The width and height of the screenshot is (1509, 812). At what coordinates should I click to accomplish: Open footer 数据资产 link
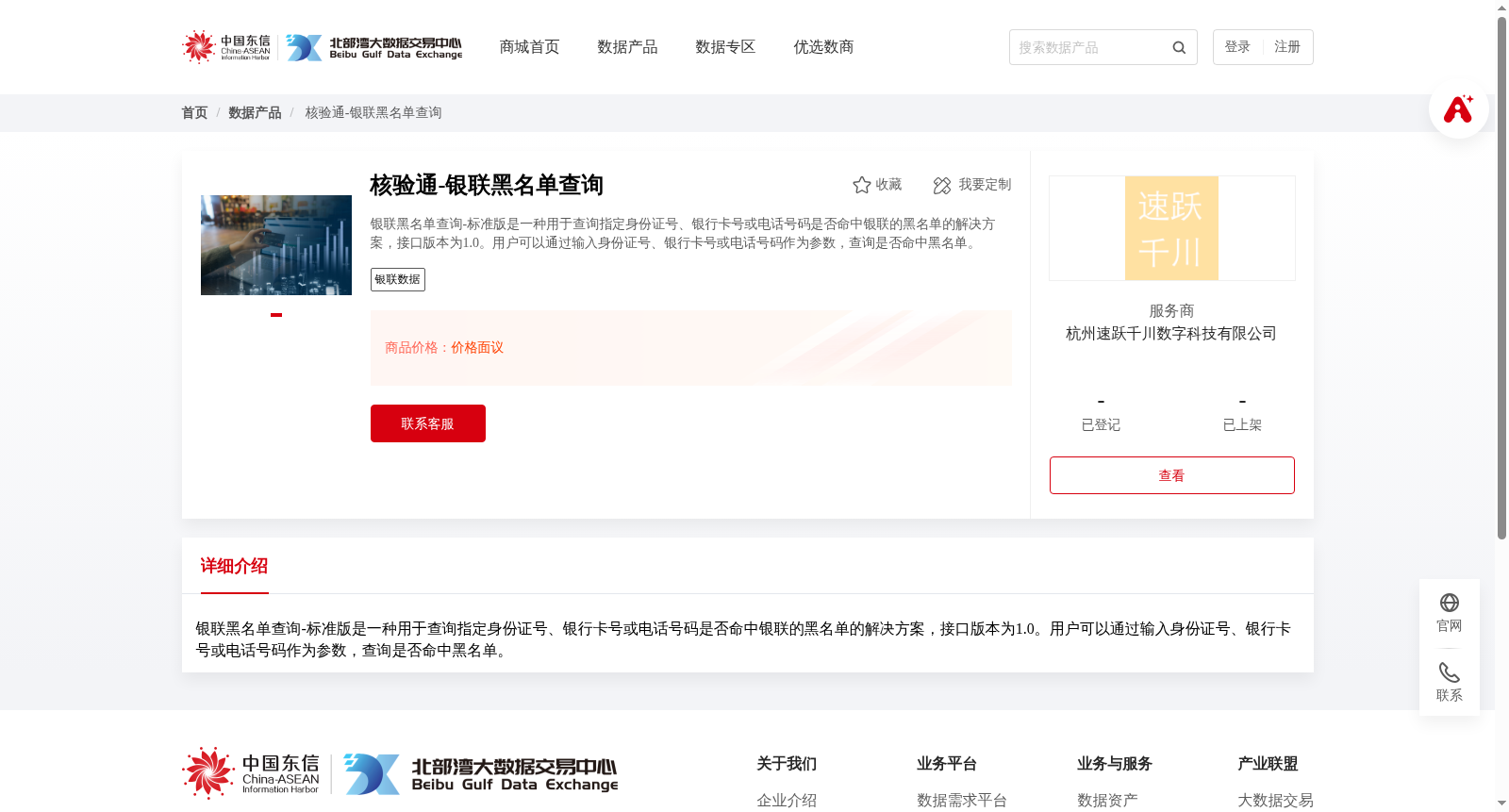click(x=1107, y=801)
